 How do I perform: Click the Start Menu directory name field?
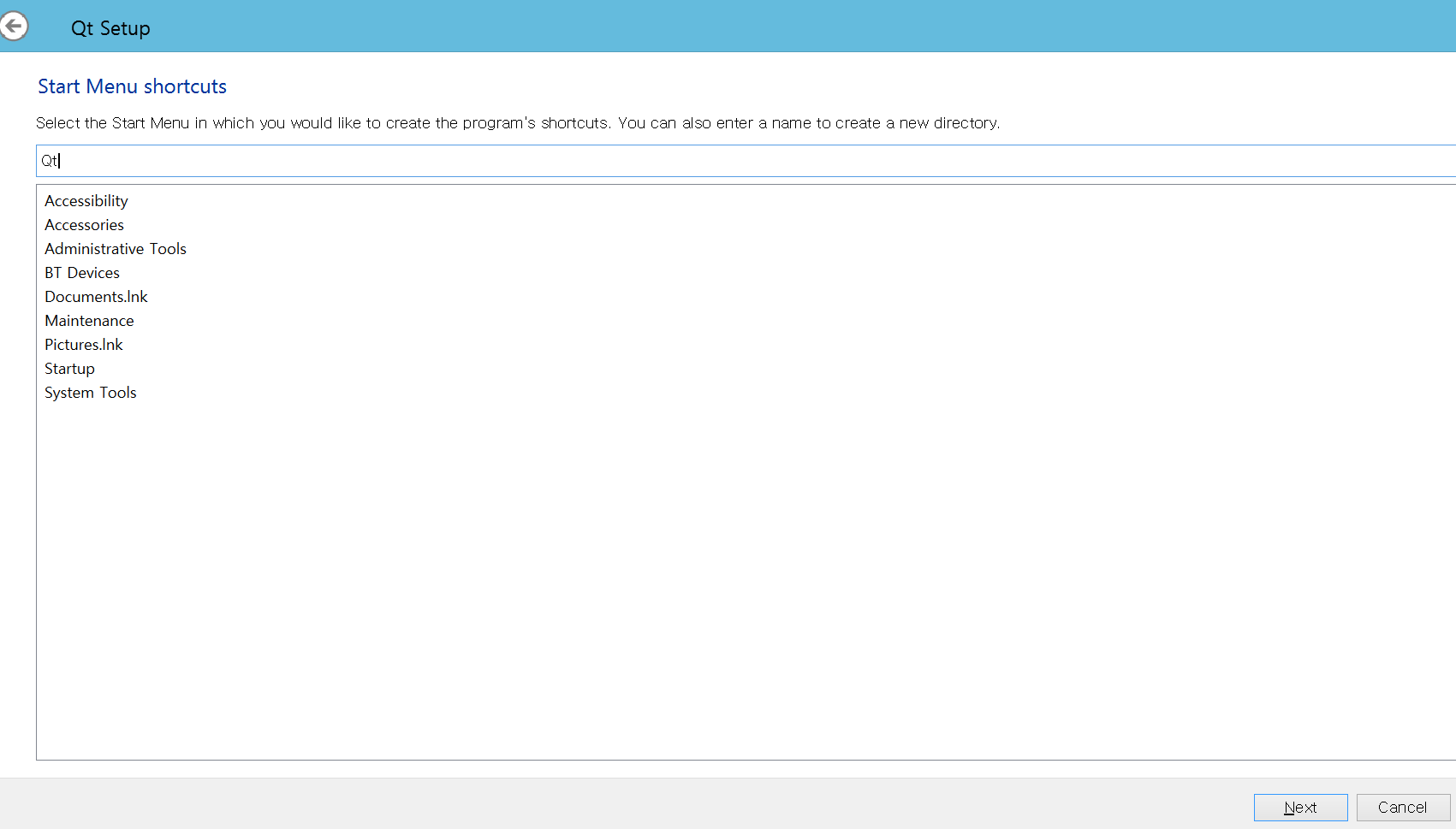(746, 161)
